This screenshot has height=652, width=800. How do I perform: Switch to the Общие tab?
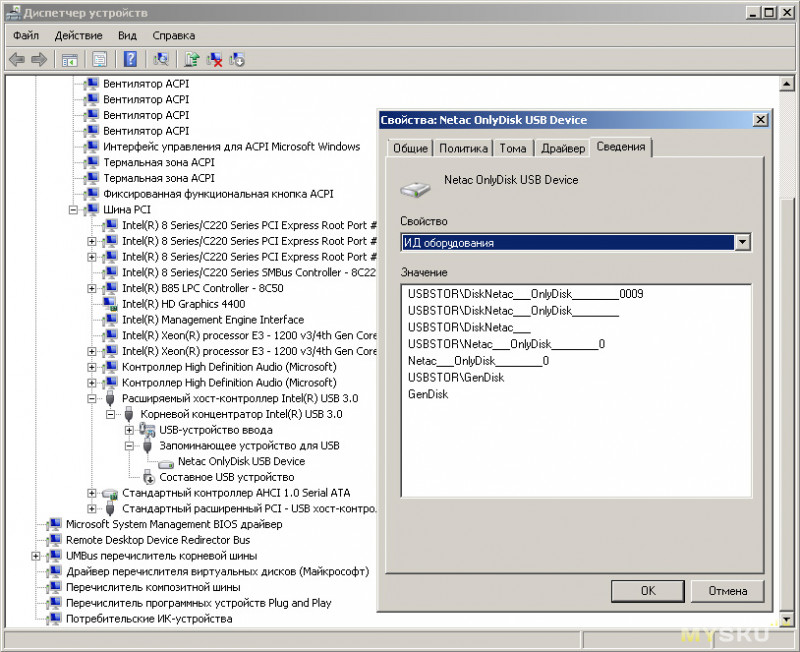point(410,148)
